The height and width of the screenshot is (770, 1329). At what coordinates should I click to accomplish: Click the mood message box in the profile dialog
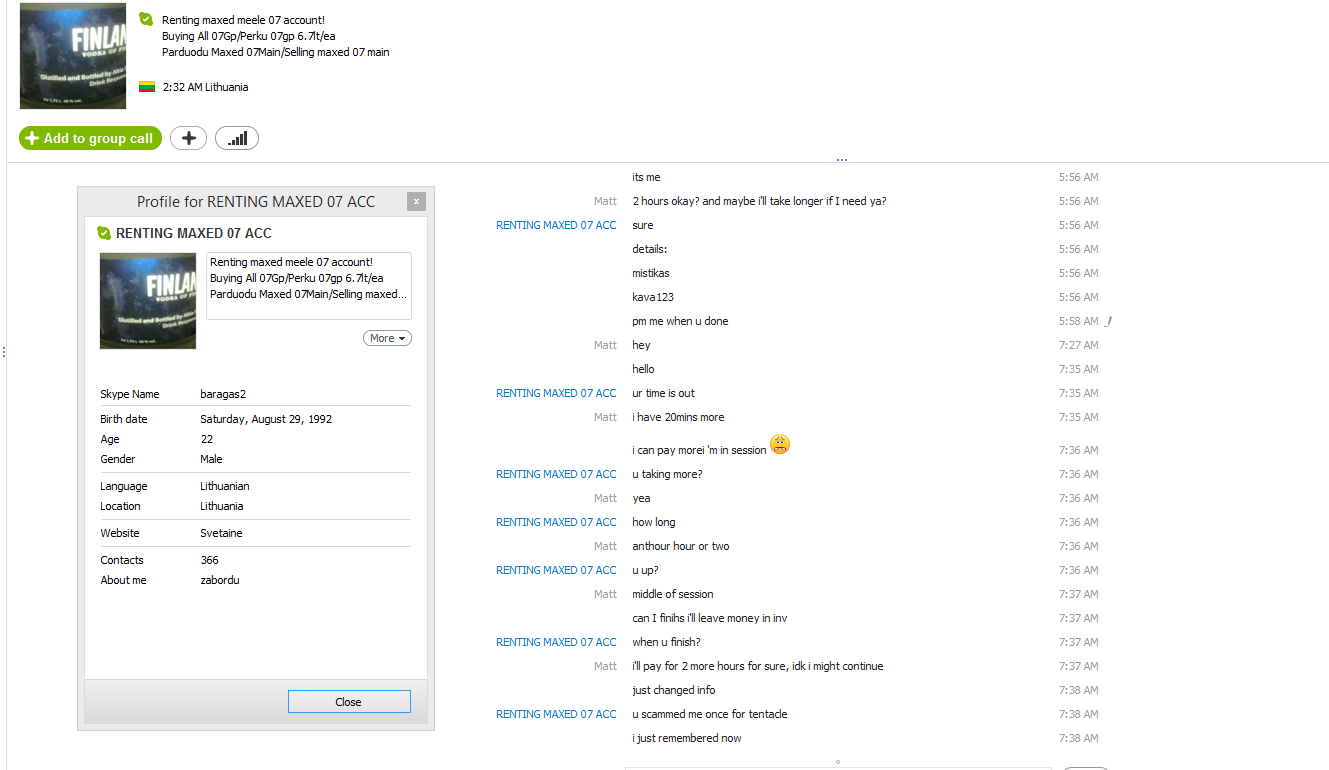tap(309, 286)
